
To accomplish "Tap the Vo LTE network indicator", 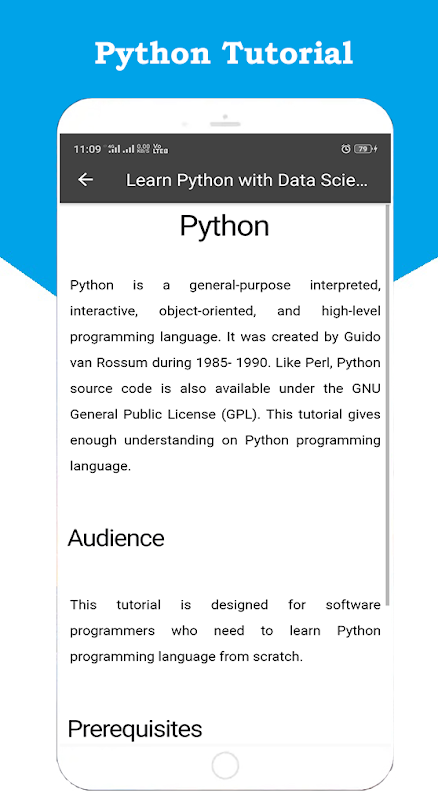I will 160,149.
